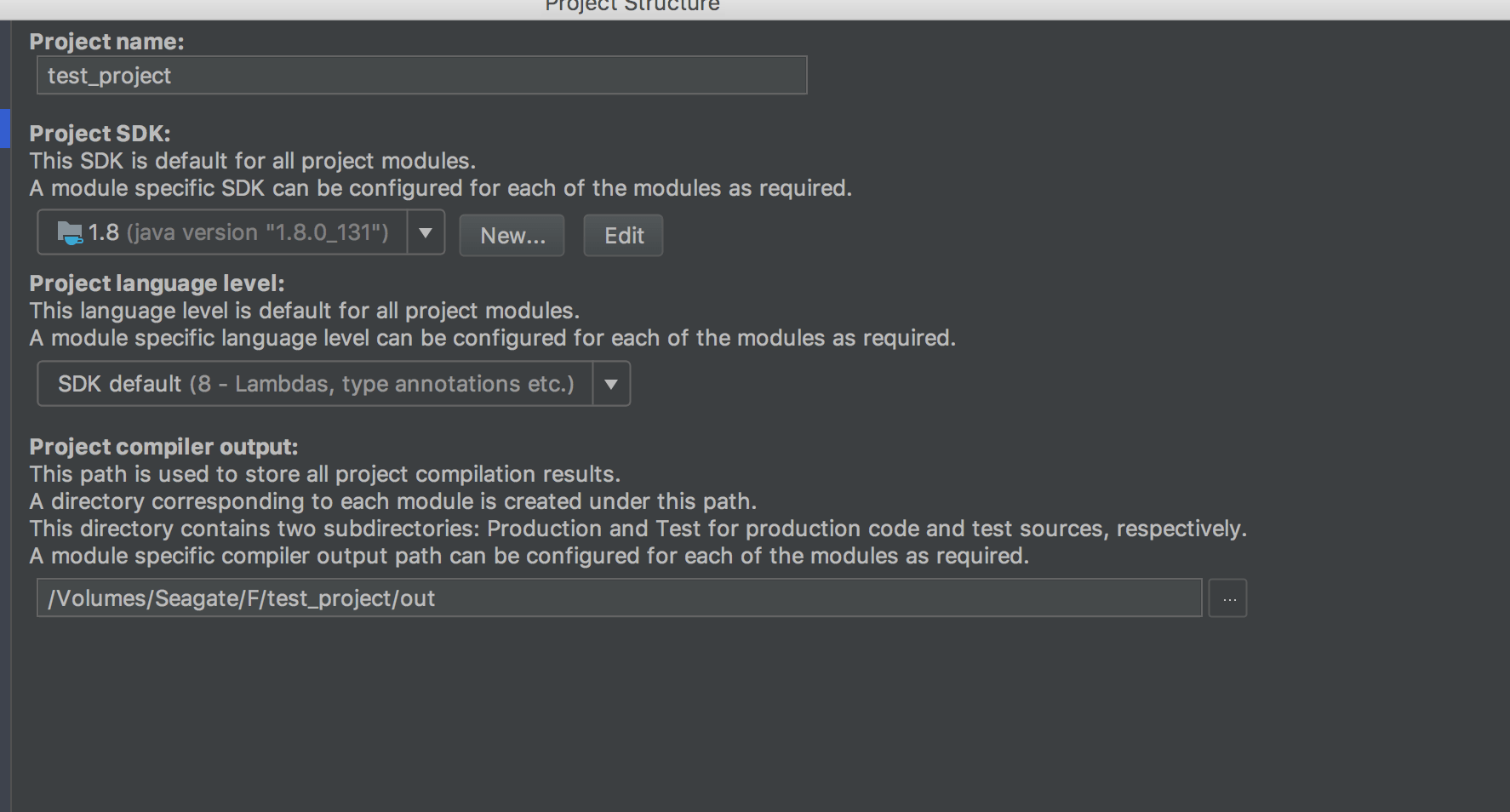Browse for output directory with ellipsis button
Viewport: 1510px width, 812px height.
click(1228, 598)
